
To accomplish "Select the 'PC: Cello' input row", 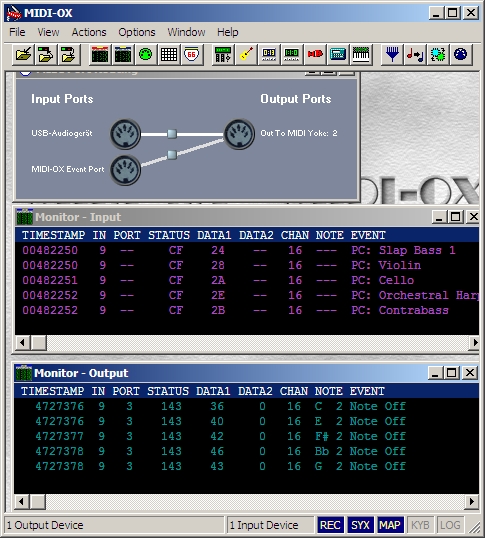I will [247, 280].
